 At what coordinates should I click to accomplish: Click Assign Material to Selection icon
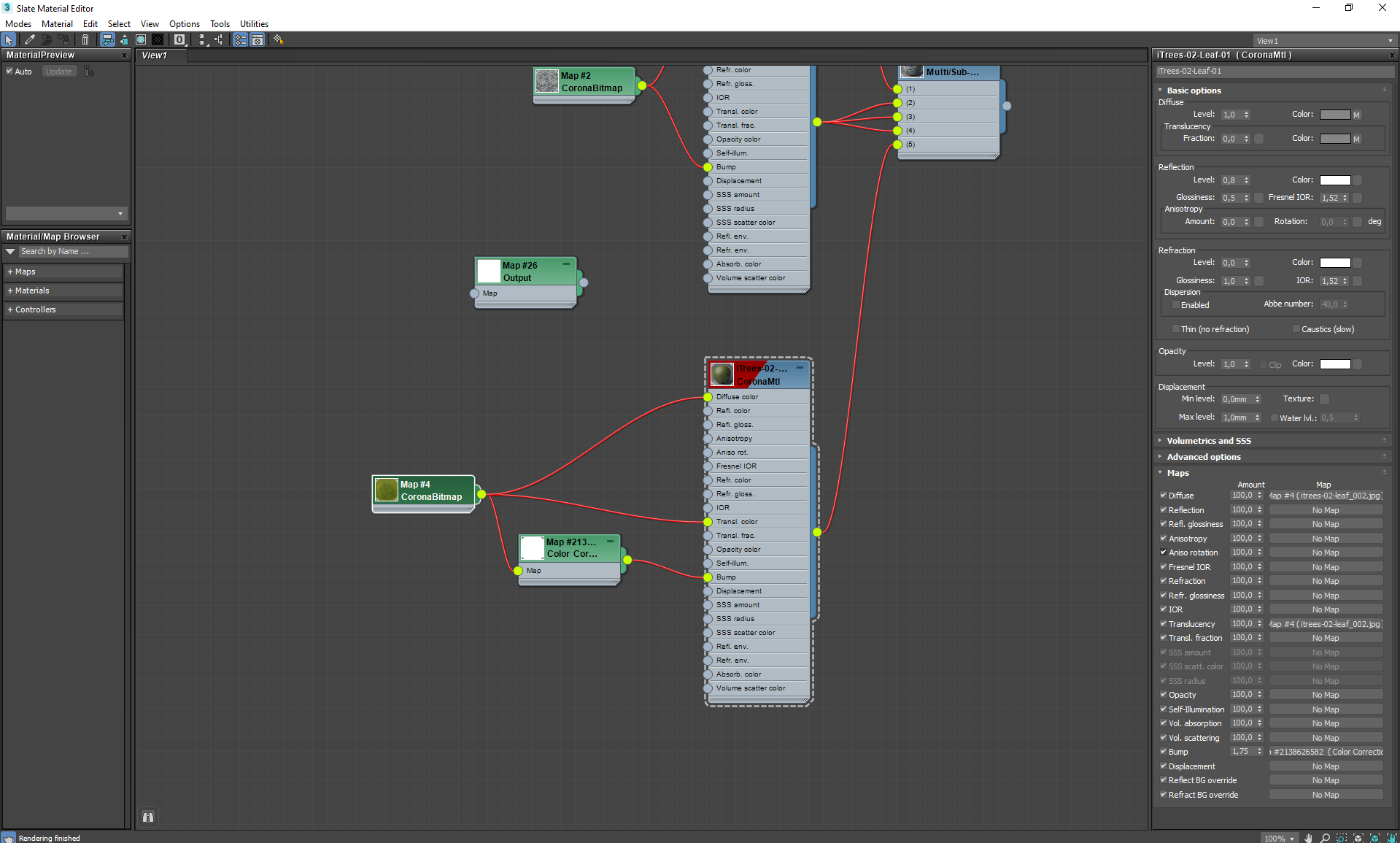click(64, 40)
